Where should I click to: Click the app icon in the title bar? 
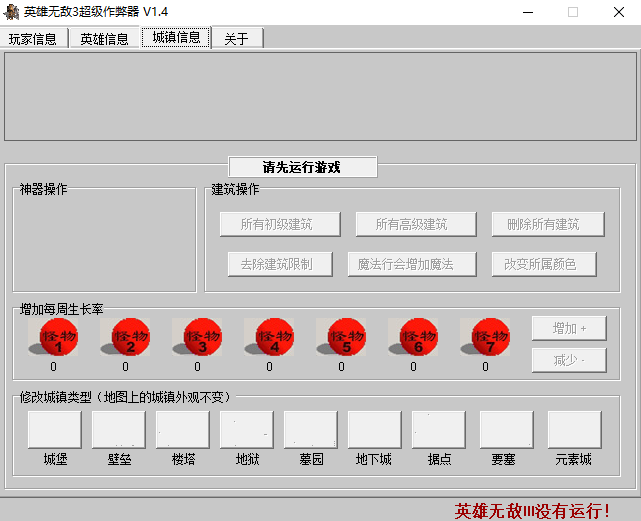coord(11,12)
